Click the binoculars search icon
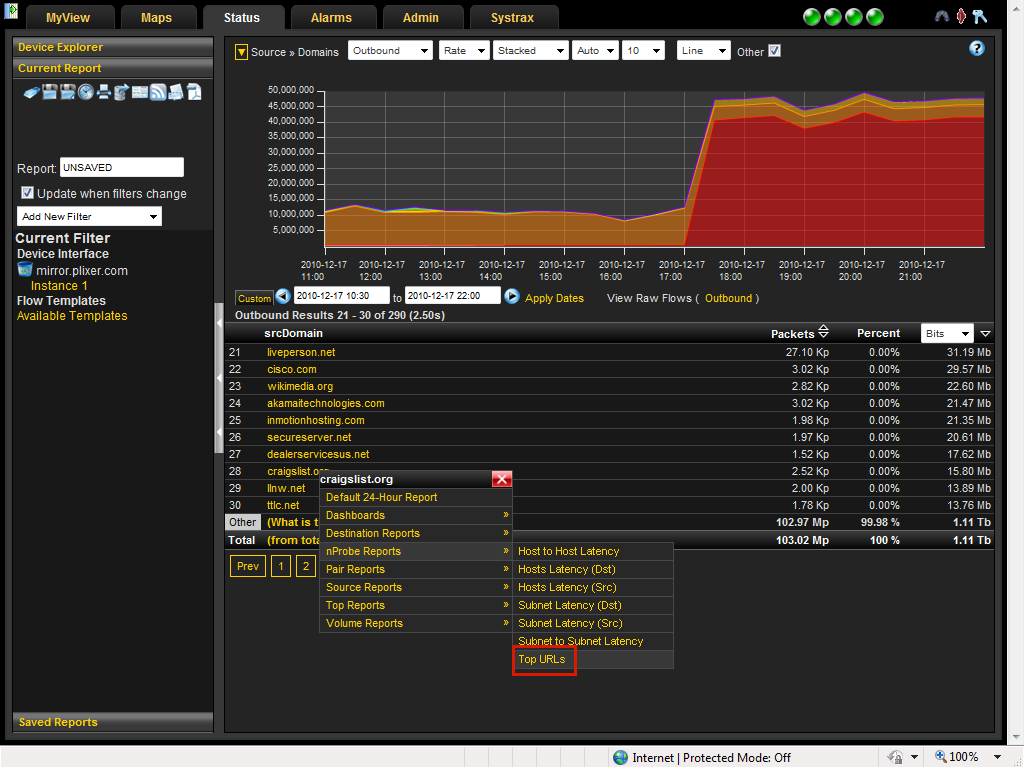Viewport: 1024px width, 768px height. click(941, 17)
